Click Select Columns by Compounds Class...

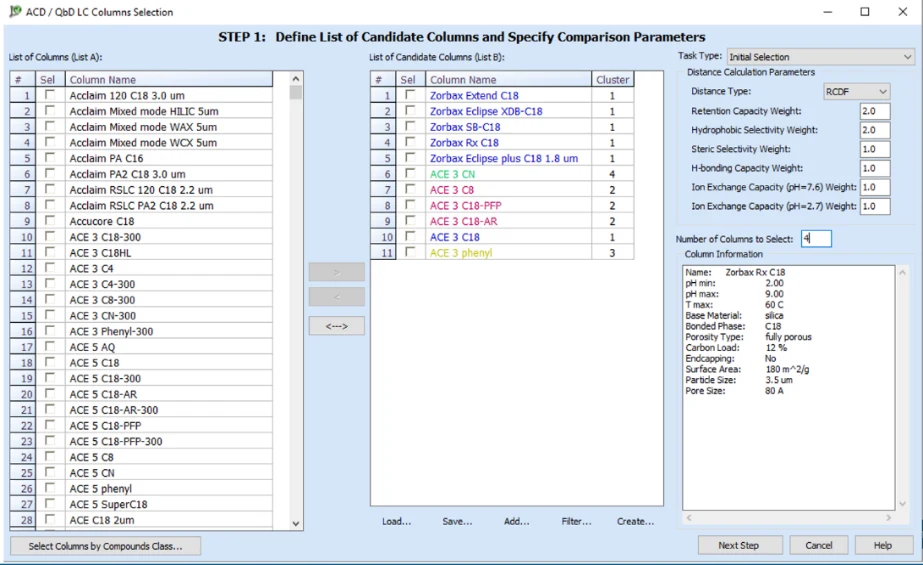click(105, 546)
